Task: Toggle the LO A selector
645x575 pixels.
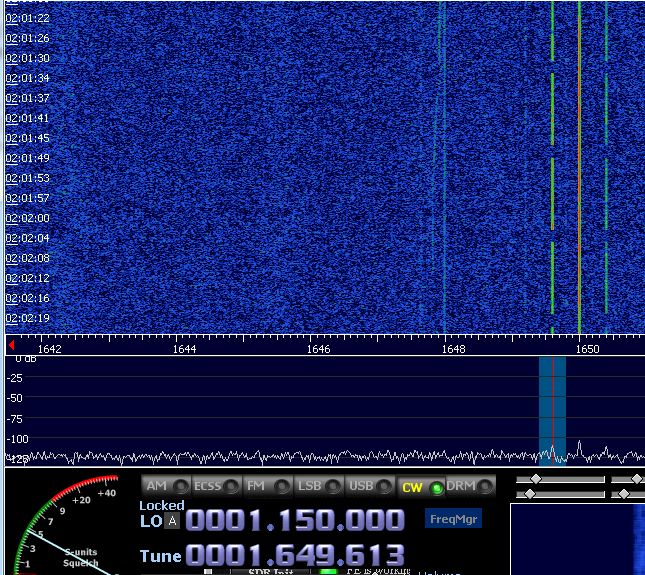Action: [172, 521]
